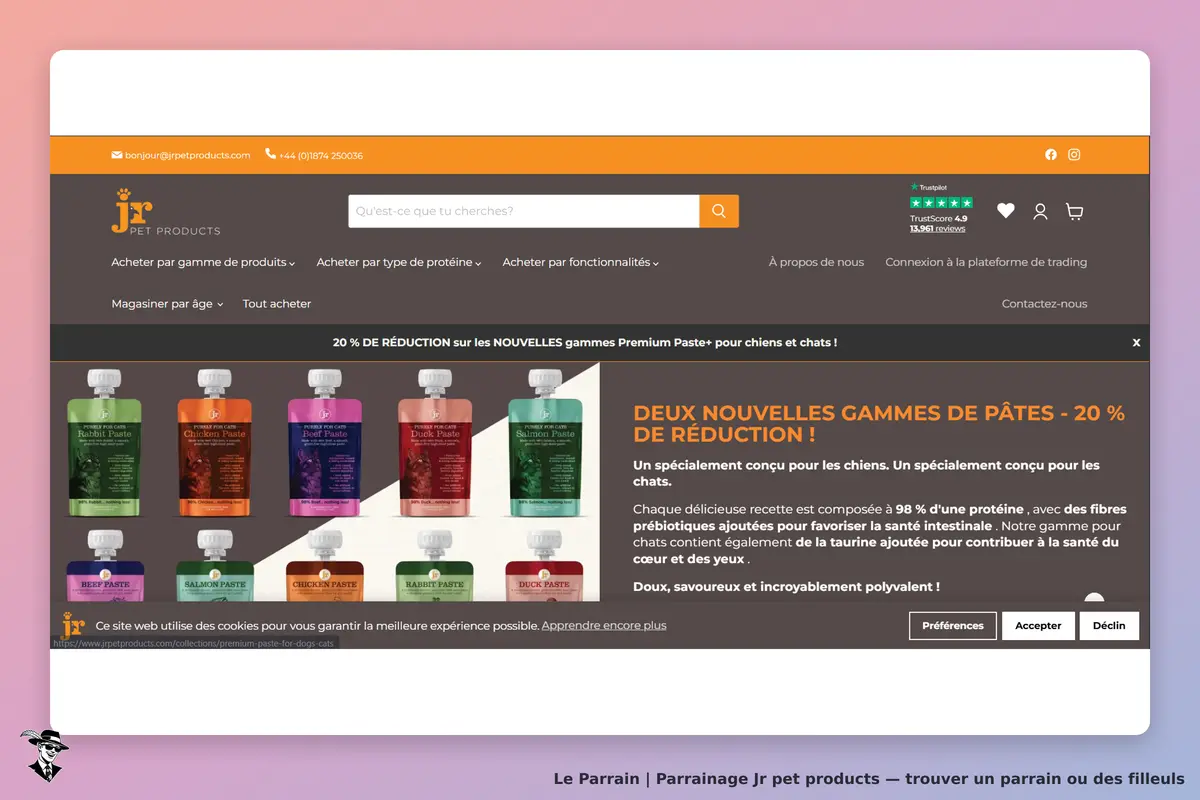Screen dimensions: 1200x800
Task: Open Tout acheter menu item
Action: pyautogui.click(x=277, y=303)
